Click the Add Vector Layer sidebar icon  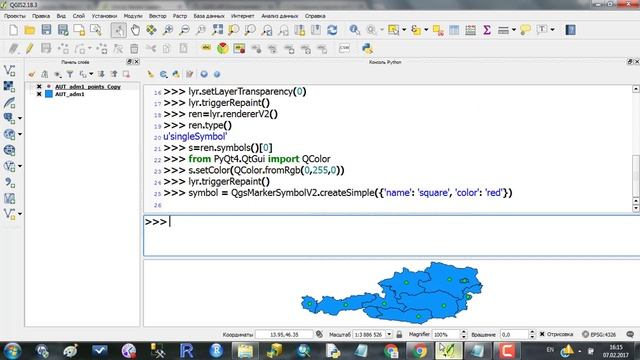click(x=9, y=70)
